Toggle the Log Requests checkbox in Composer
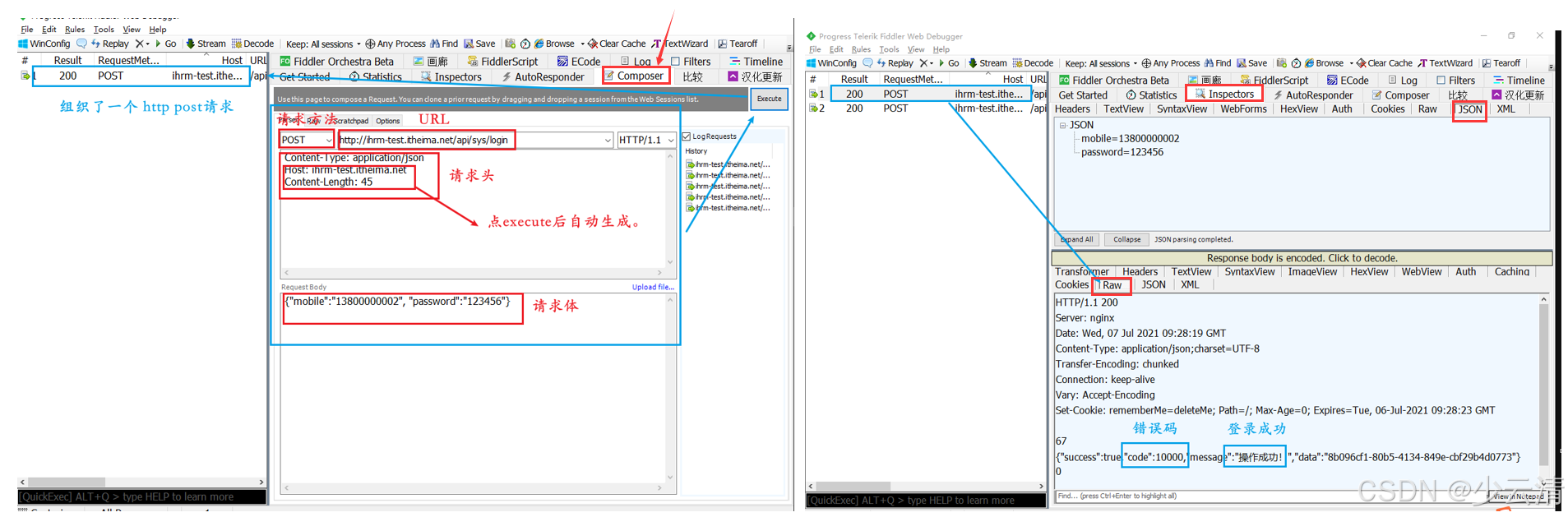This screenshot has height=517, width=1568. tap(687, 136)
